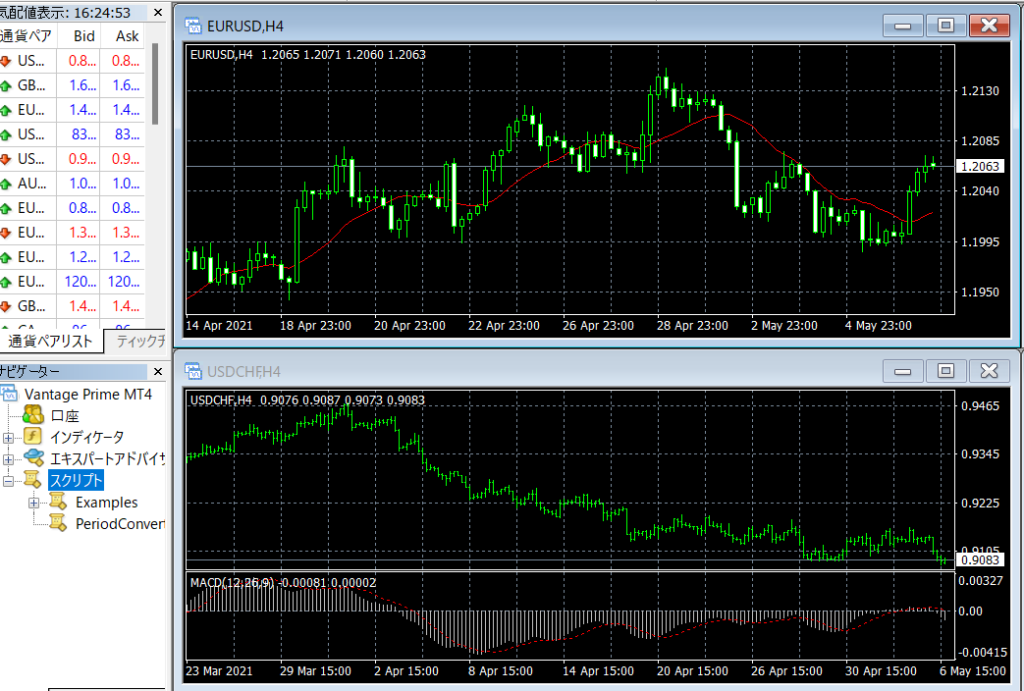Image resolution: width=1024 pixels, height=691 pixels.
Task: Click the PeriodConverter script icon
Action: [x=58, y=524]
